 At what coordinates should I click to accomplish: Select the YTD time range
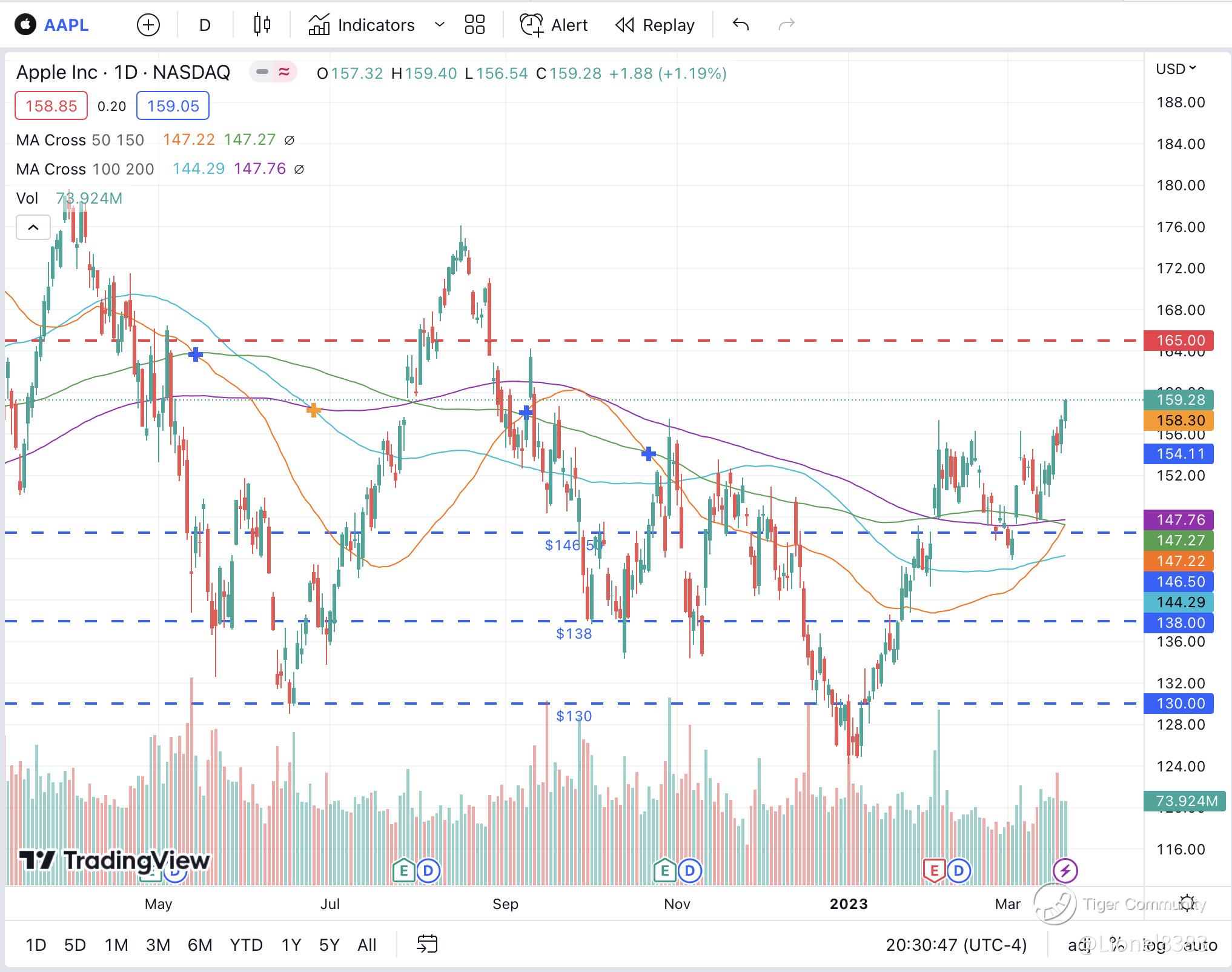click(x=246, y=945)
